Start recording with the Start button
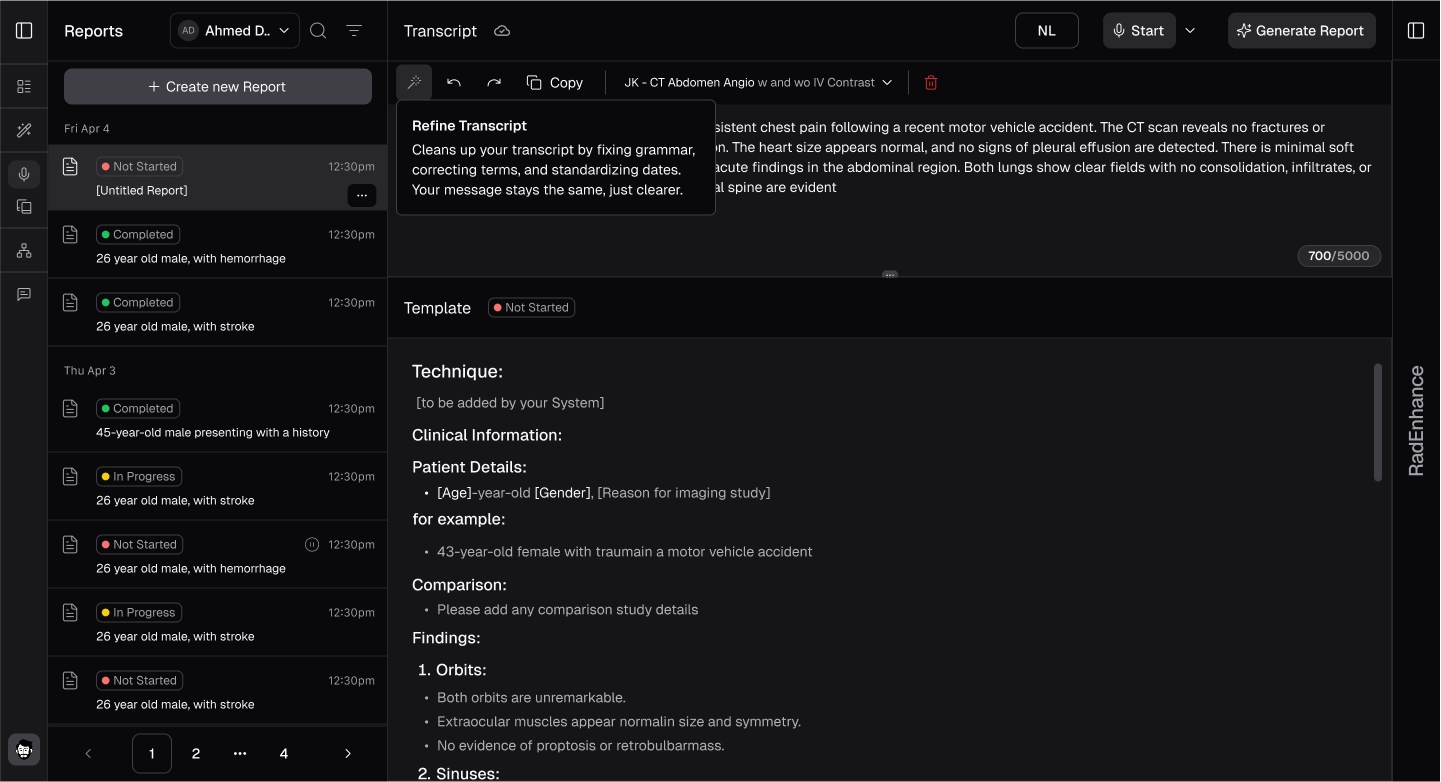The image size is (1441, 782). (x=1139, y=31)
